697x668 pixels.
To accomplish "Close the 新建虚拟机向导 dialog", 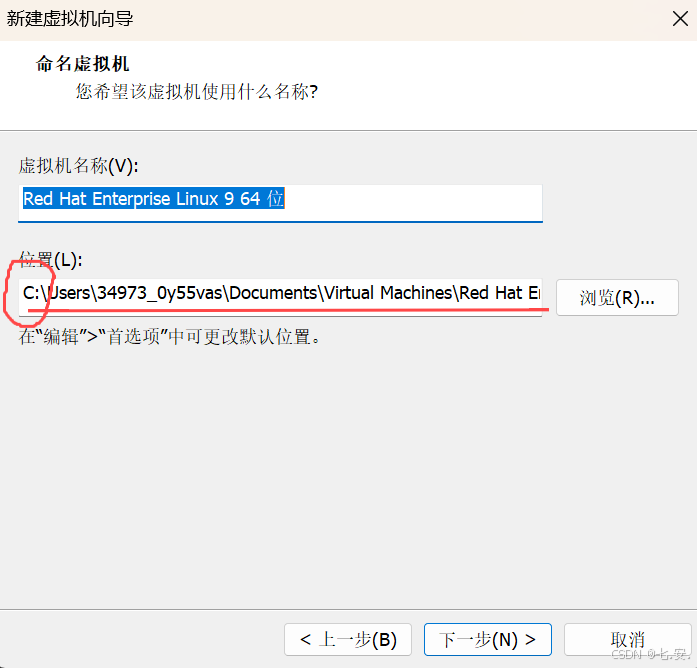I will 680,19.
